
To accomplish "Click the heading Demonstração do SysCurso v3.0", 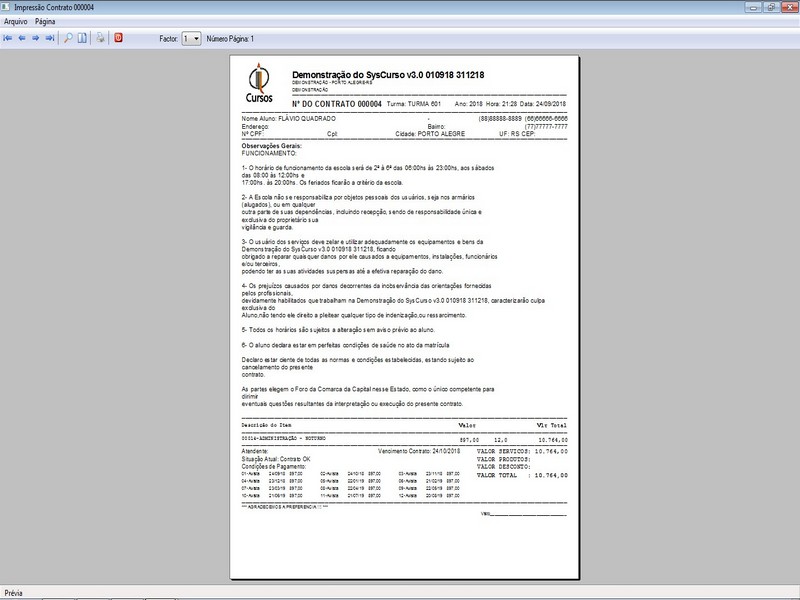I will [x=388, y=75].
